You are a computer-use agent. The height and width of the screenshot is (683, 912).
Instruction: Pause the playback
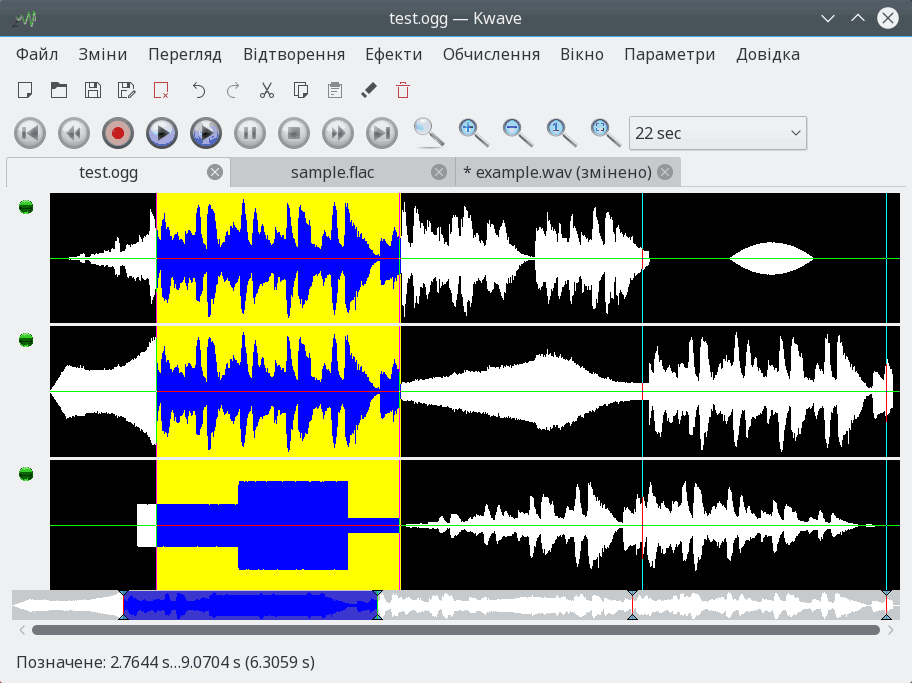[250, 133]
